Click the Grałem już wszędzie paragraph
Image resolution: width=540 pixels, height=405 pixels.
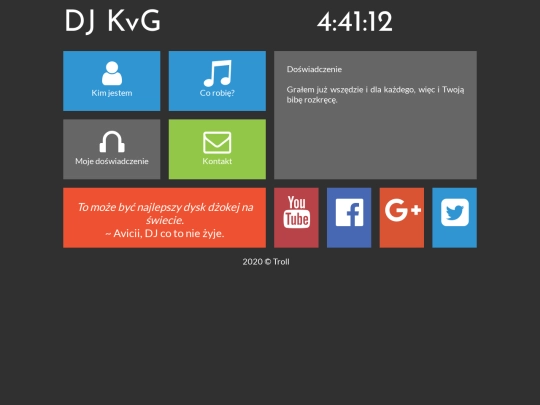(x=375, y=95)
